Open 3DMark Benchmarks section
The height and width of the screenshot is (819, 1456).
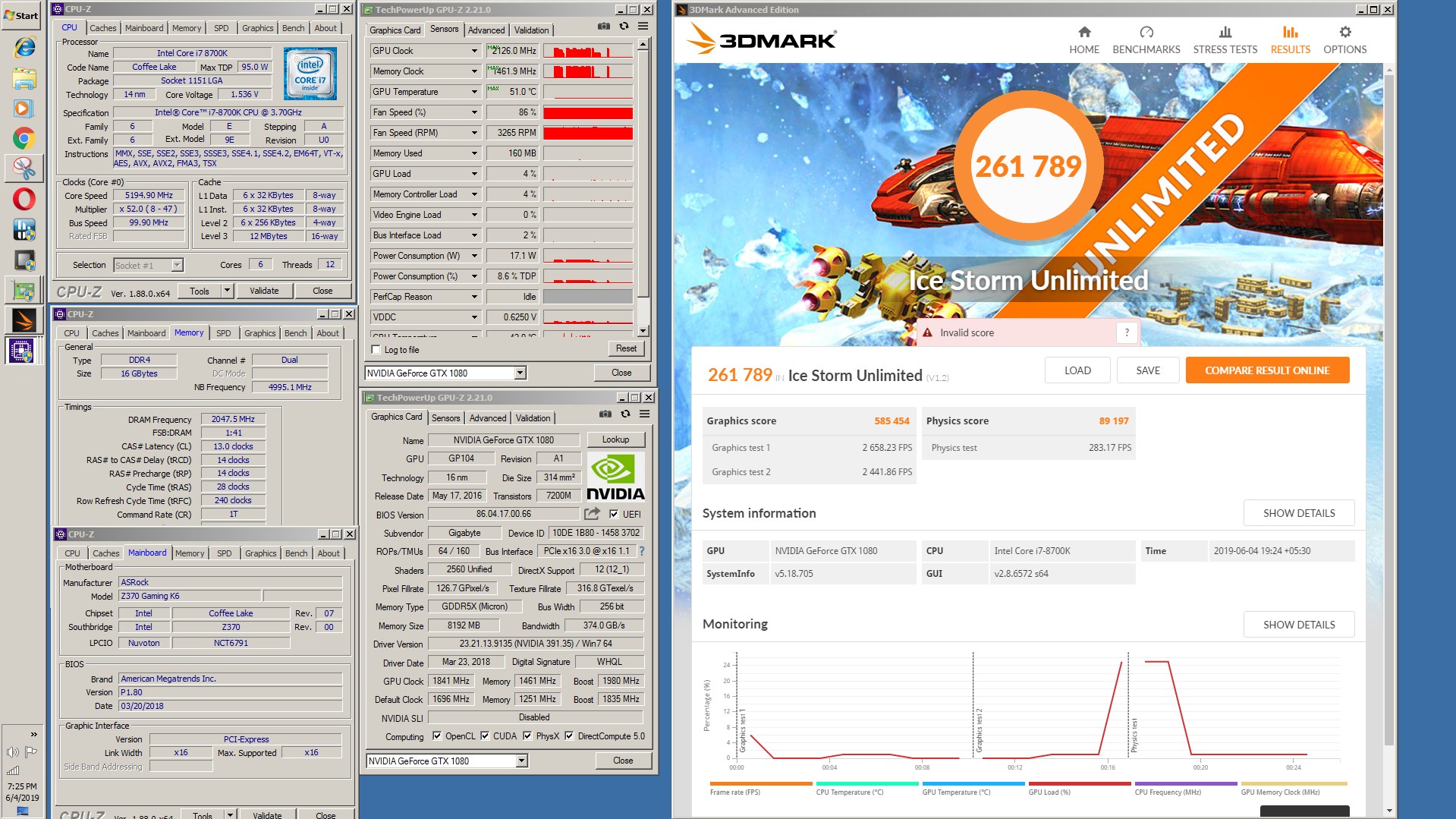click(1146, 40)
